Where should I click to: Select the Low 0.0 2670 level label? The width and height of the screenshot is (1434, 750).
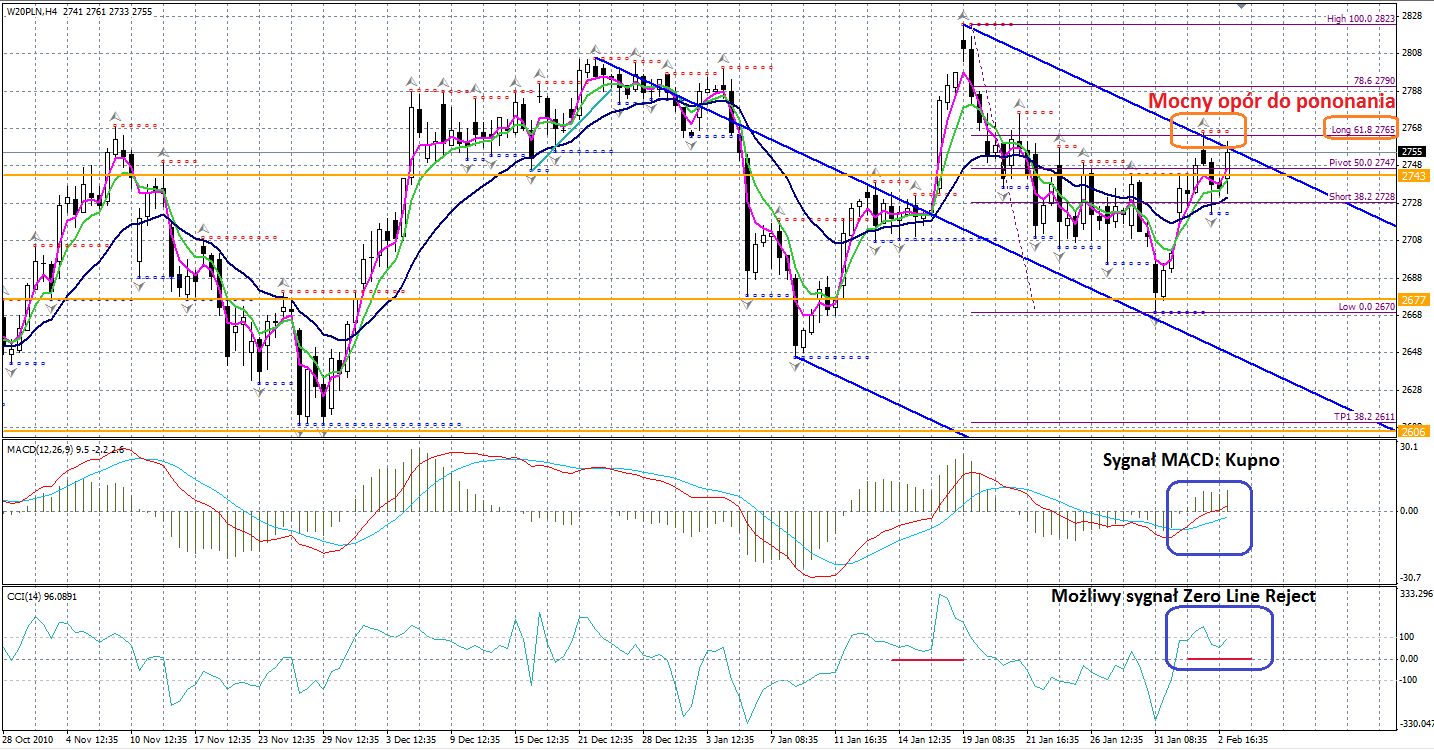pos(1367,306)
